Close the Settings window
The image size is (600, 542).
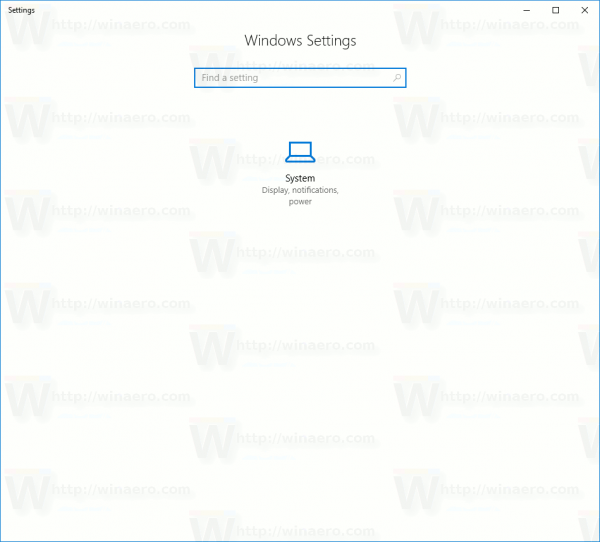pyautogui.click(x=585, y=10)
